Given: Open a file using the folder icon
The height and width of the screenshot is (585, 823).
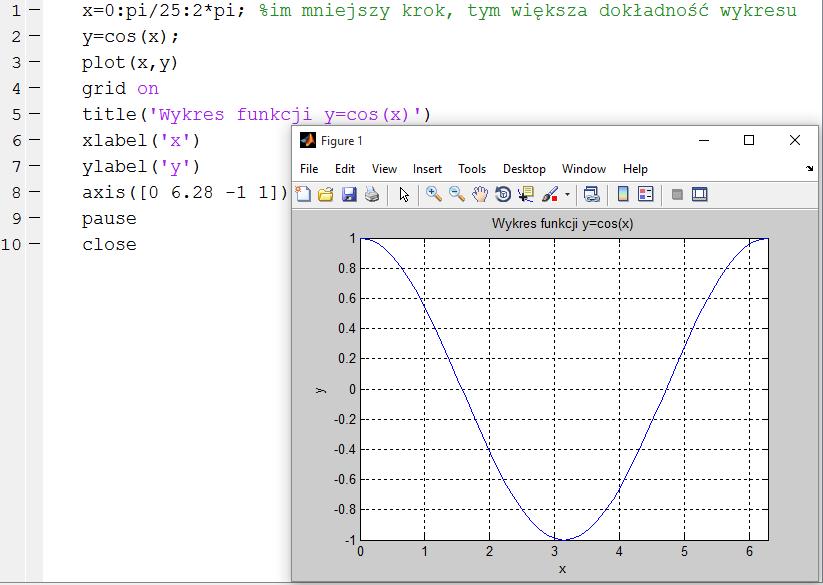Looking at the screenshot, I should [x=325, y=195].
